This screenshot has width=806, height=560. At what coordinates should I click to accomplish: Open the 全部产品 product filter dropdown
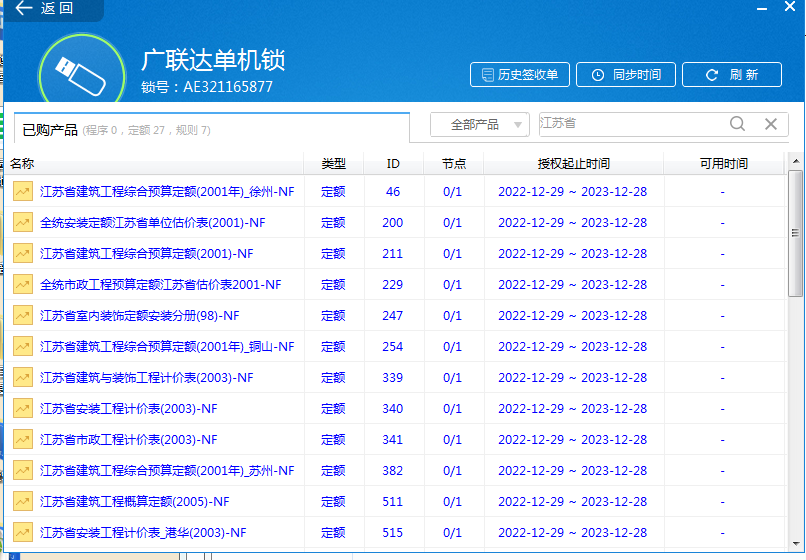[x=480, y=124]
